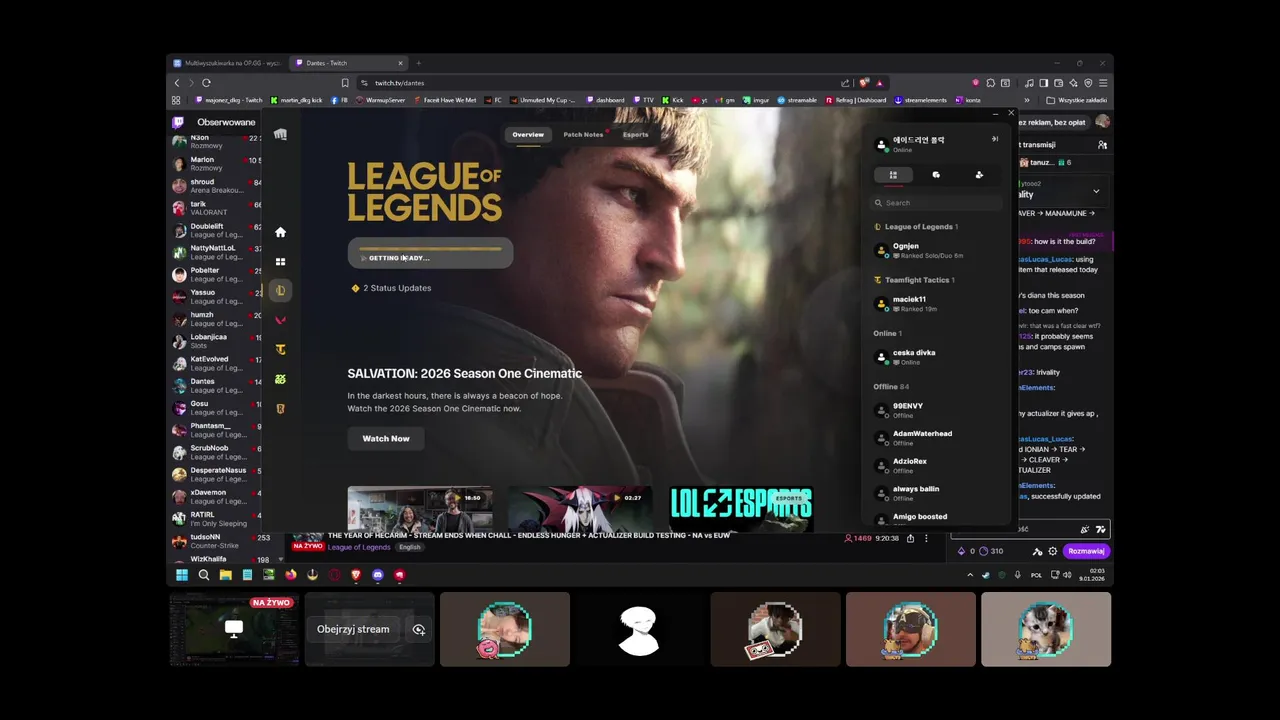Open the chat messages icon in friends panel

[936, 175]
